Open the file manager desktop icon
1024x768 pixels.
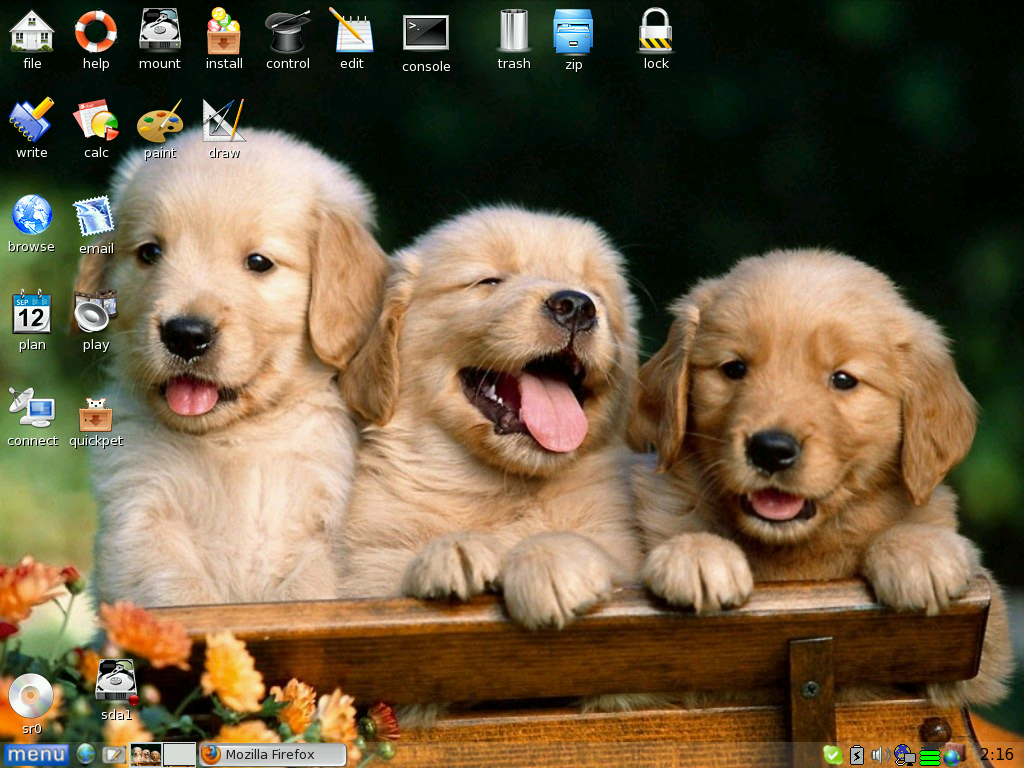(31, 31)
